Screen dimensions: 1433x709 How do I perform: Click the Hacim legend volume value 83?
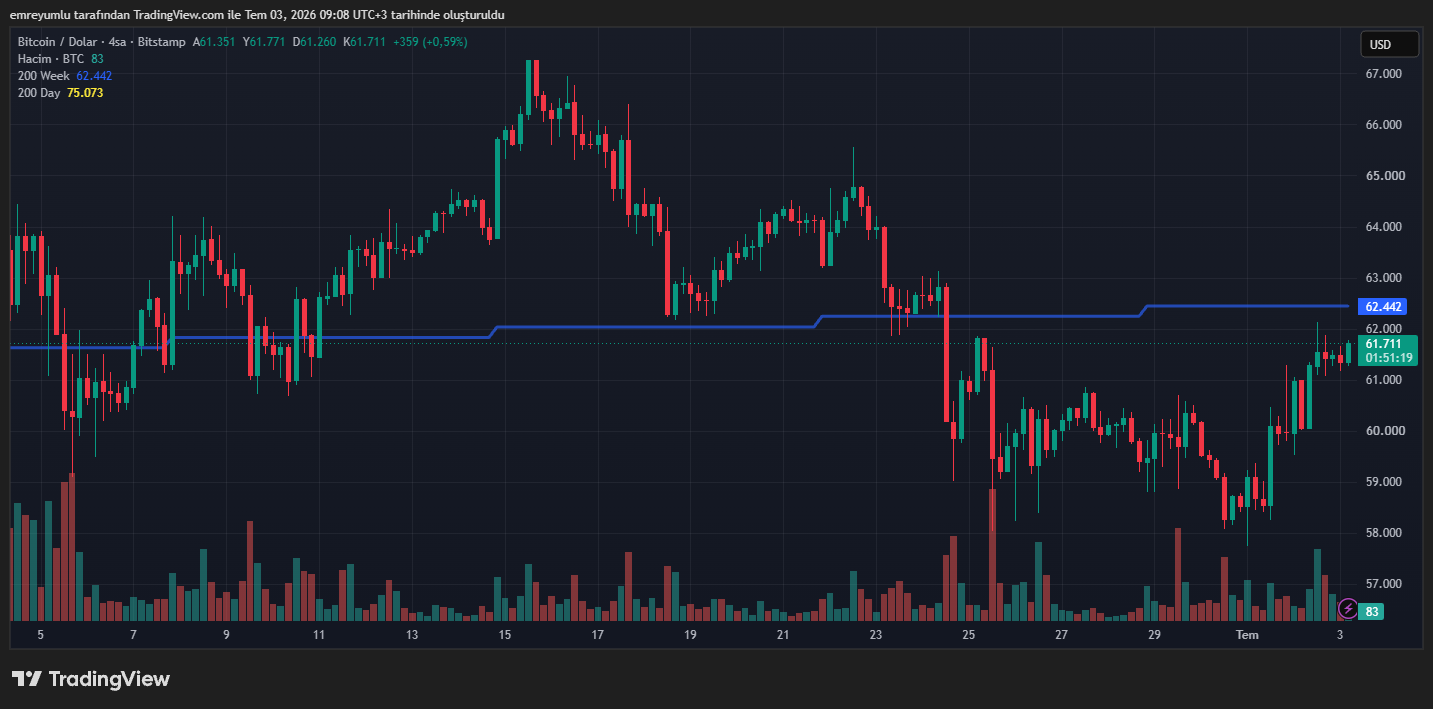pos(97,59)
